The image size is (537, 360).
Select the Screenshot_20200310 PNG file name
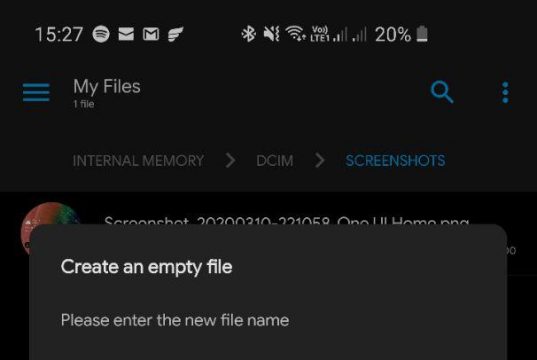286,220
